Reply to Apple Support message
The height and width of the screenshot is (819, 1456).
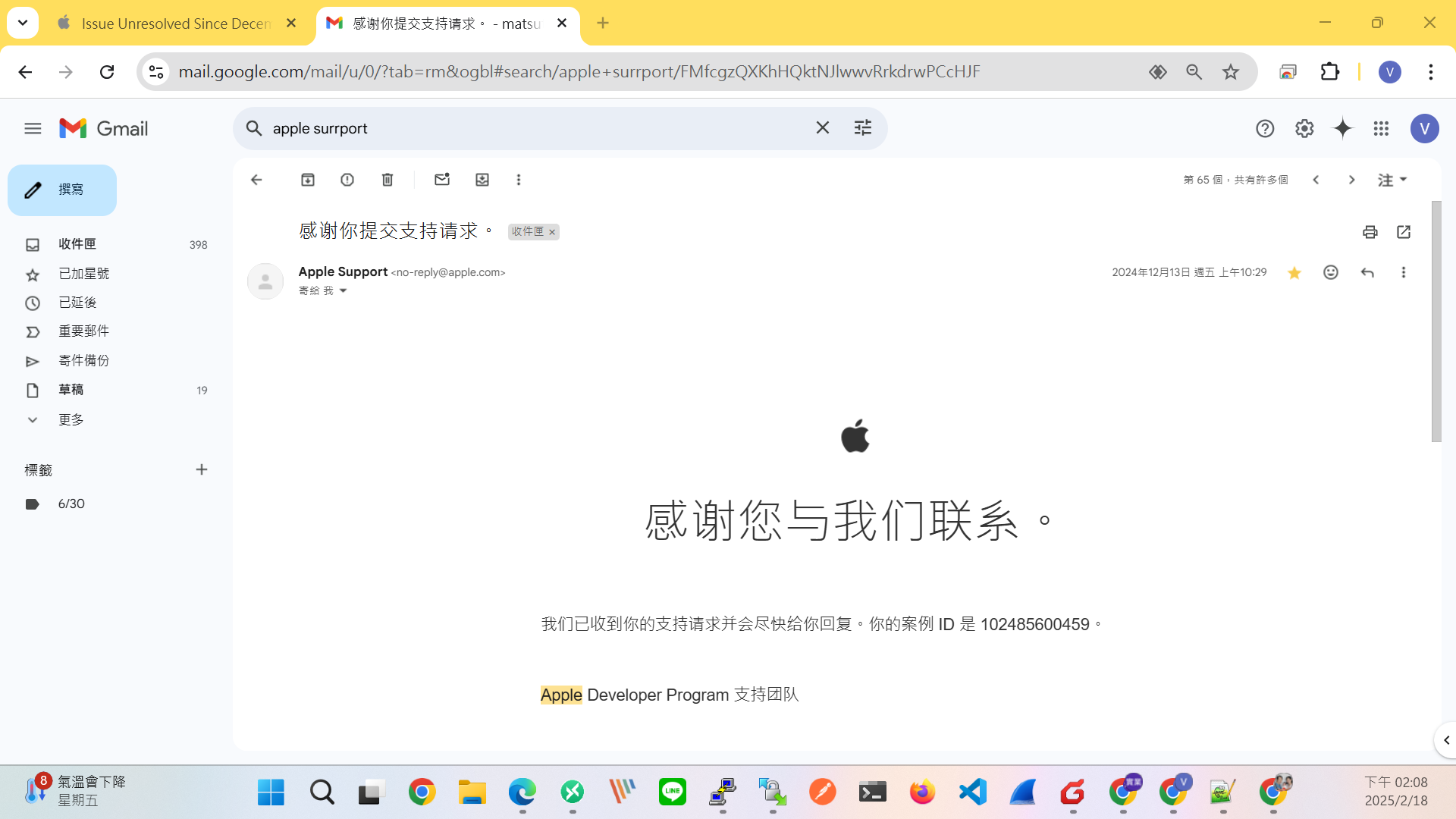tap(1367, 272)
